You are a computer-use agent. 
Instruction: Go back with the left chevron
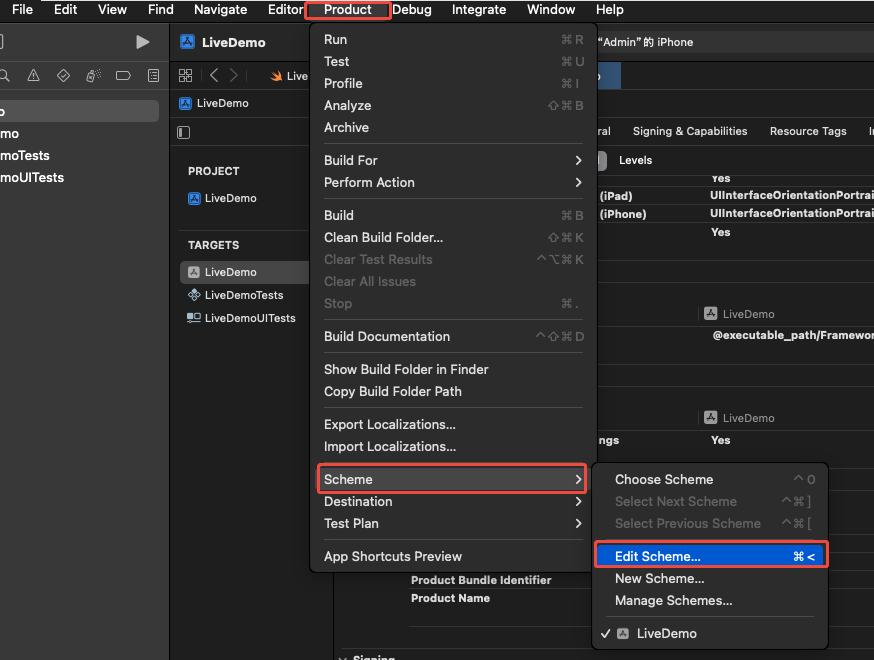click(214, 75)
